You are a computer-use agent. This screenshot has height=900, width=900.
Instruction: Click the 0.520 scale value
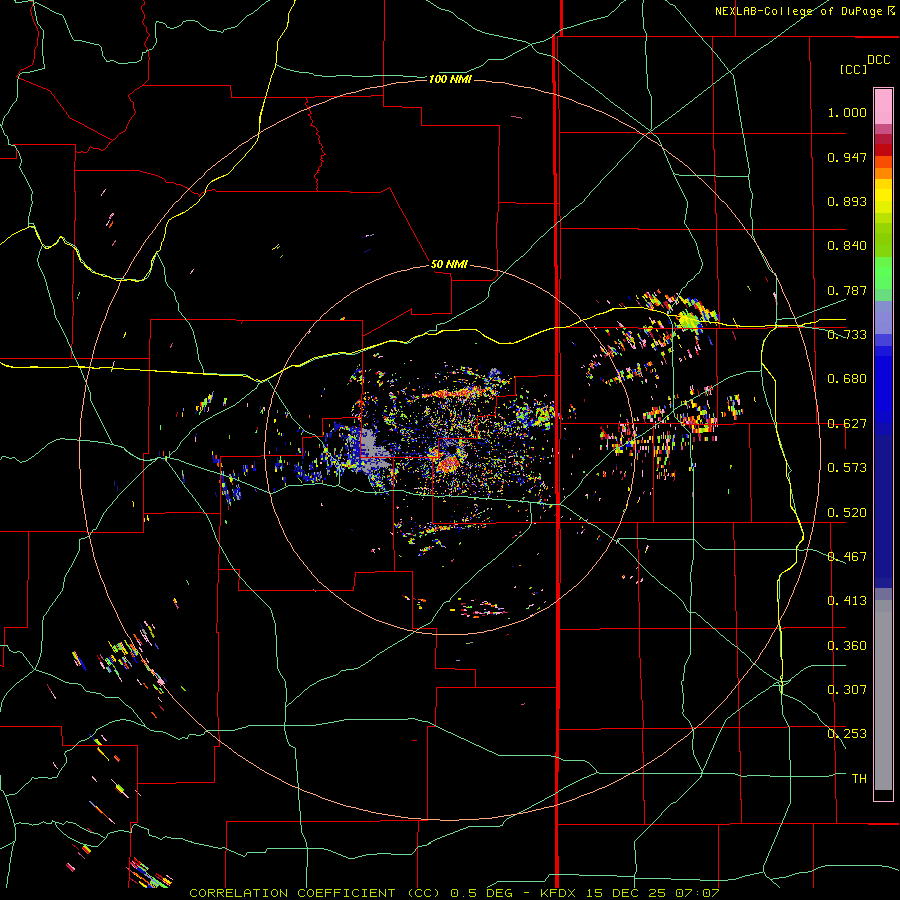point(847,513)
